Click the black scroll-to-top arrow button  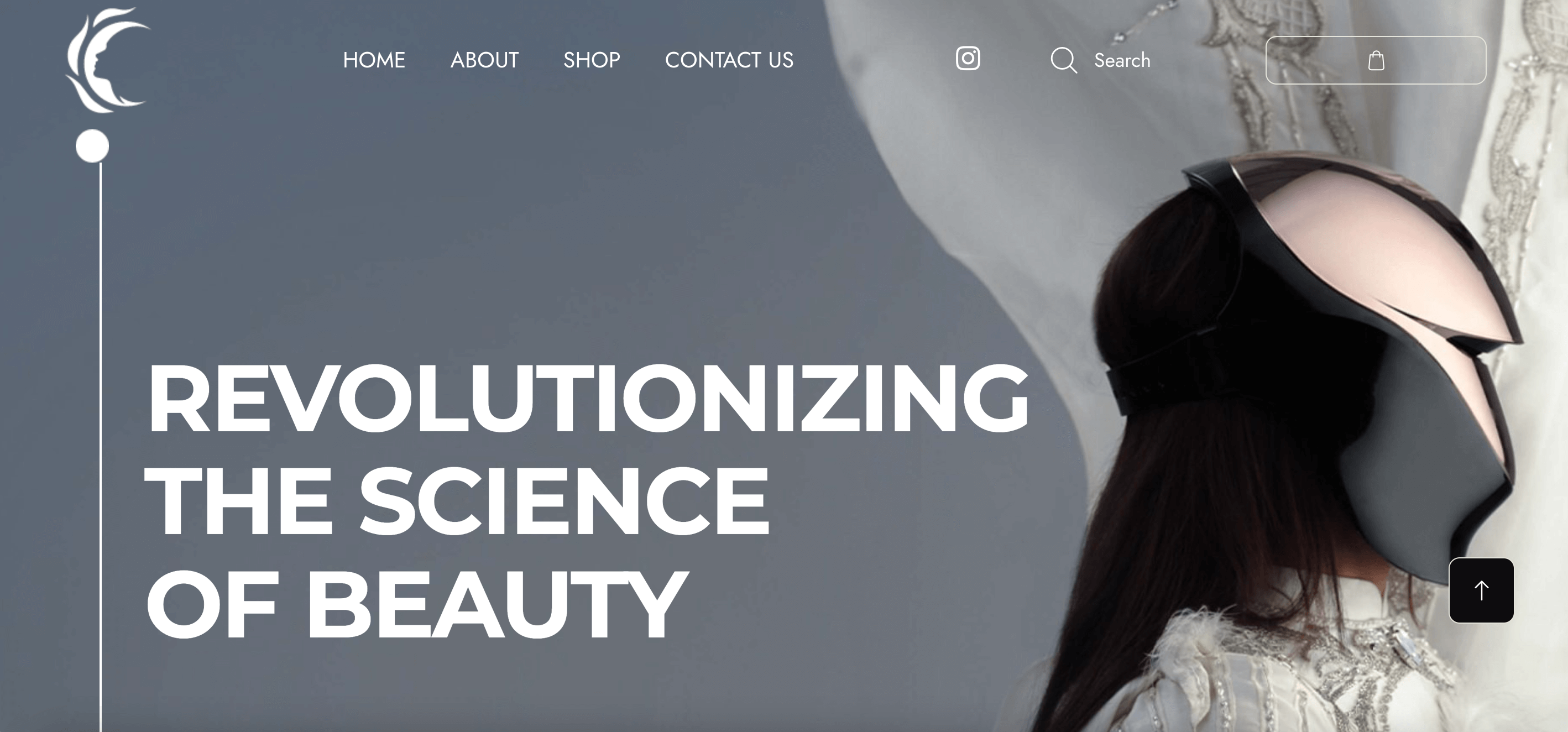1481,590
